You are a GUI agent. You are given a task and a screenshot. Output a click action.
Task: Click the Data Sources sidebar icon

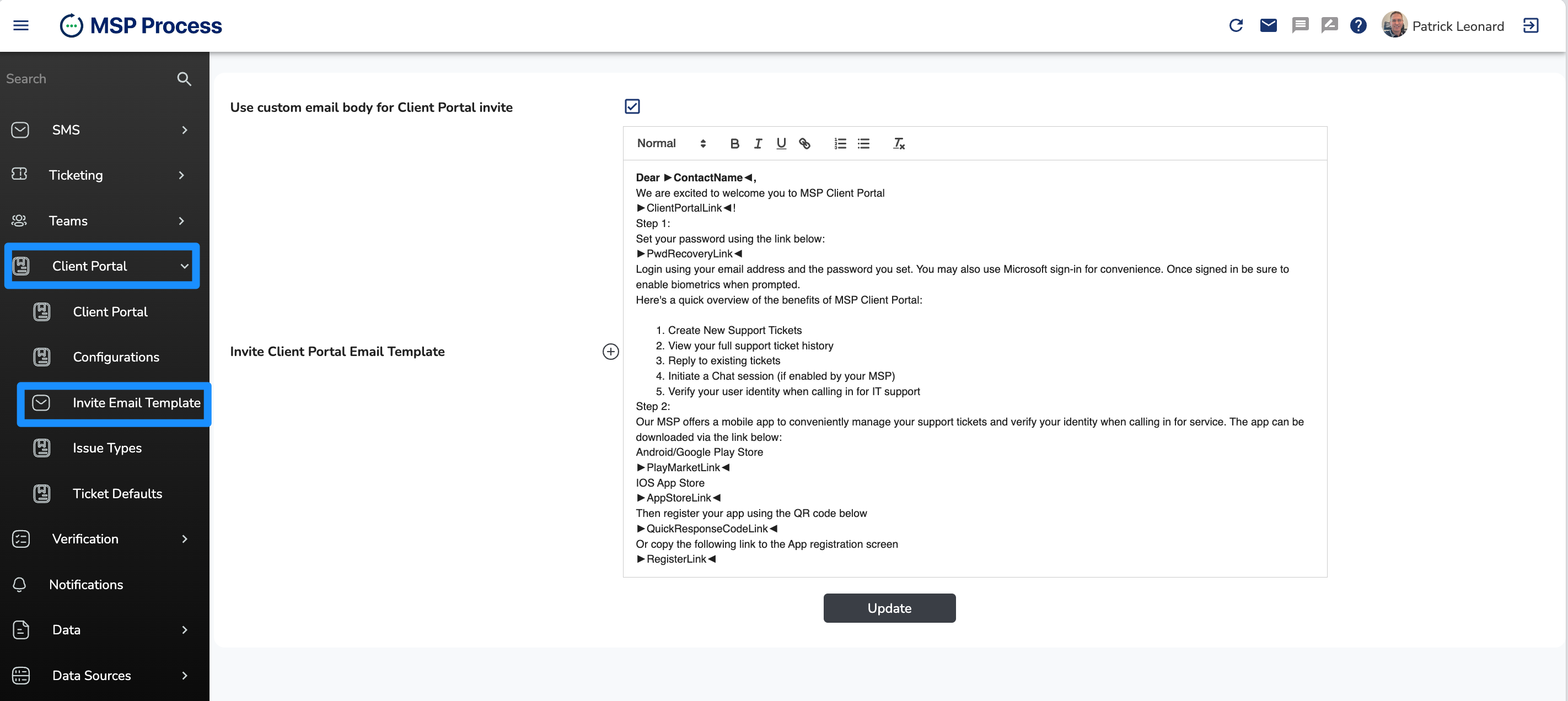coord(21,676)
